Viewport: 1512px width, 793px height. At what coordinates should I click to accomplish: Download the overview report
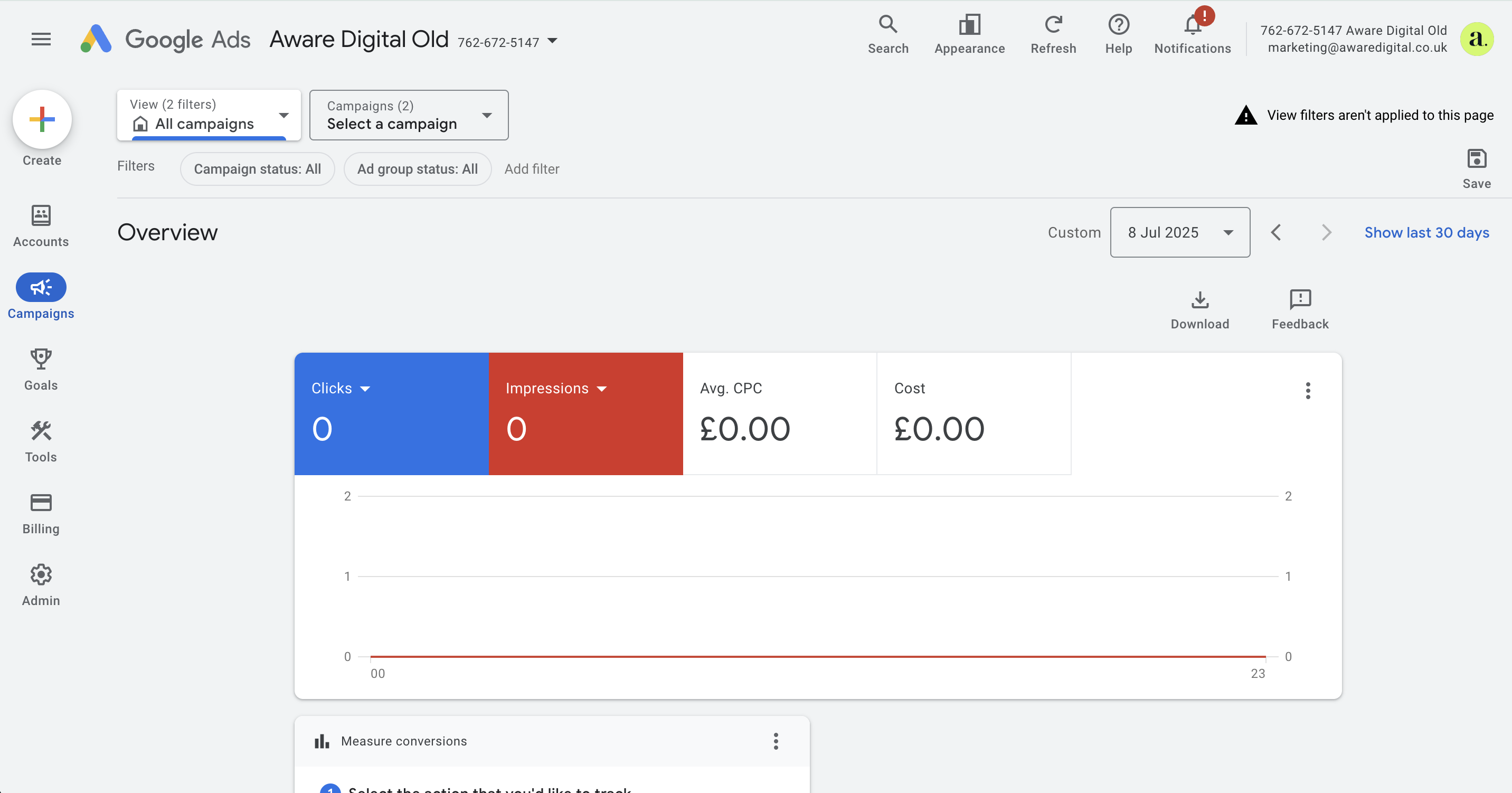[x=1200, y=310]
